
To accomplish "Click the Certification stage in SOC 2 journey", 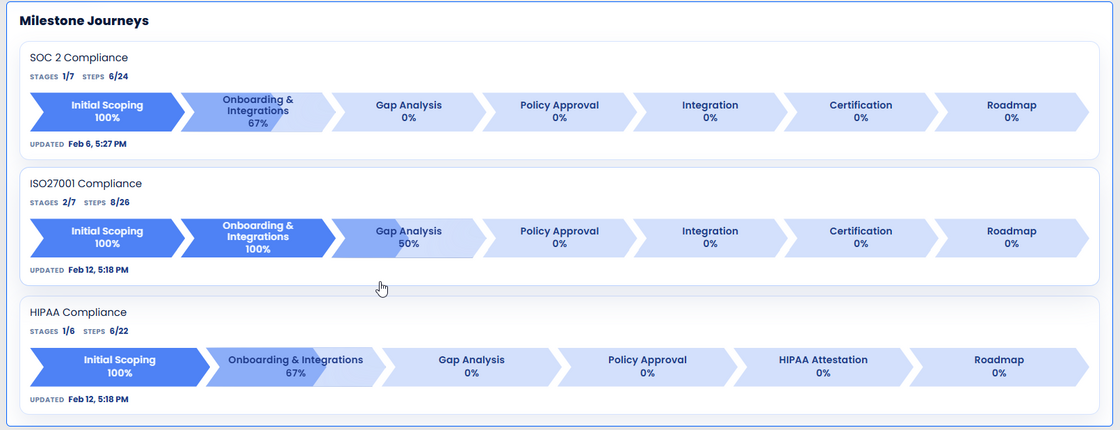I will (861, 111).
